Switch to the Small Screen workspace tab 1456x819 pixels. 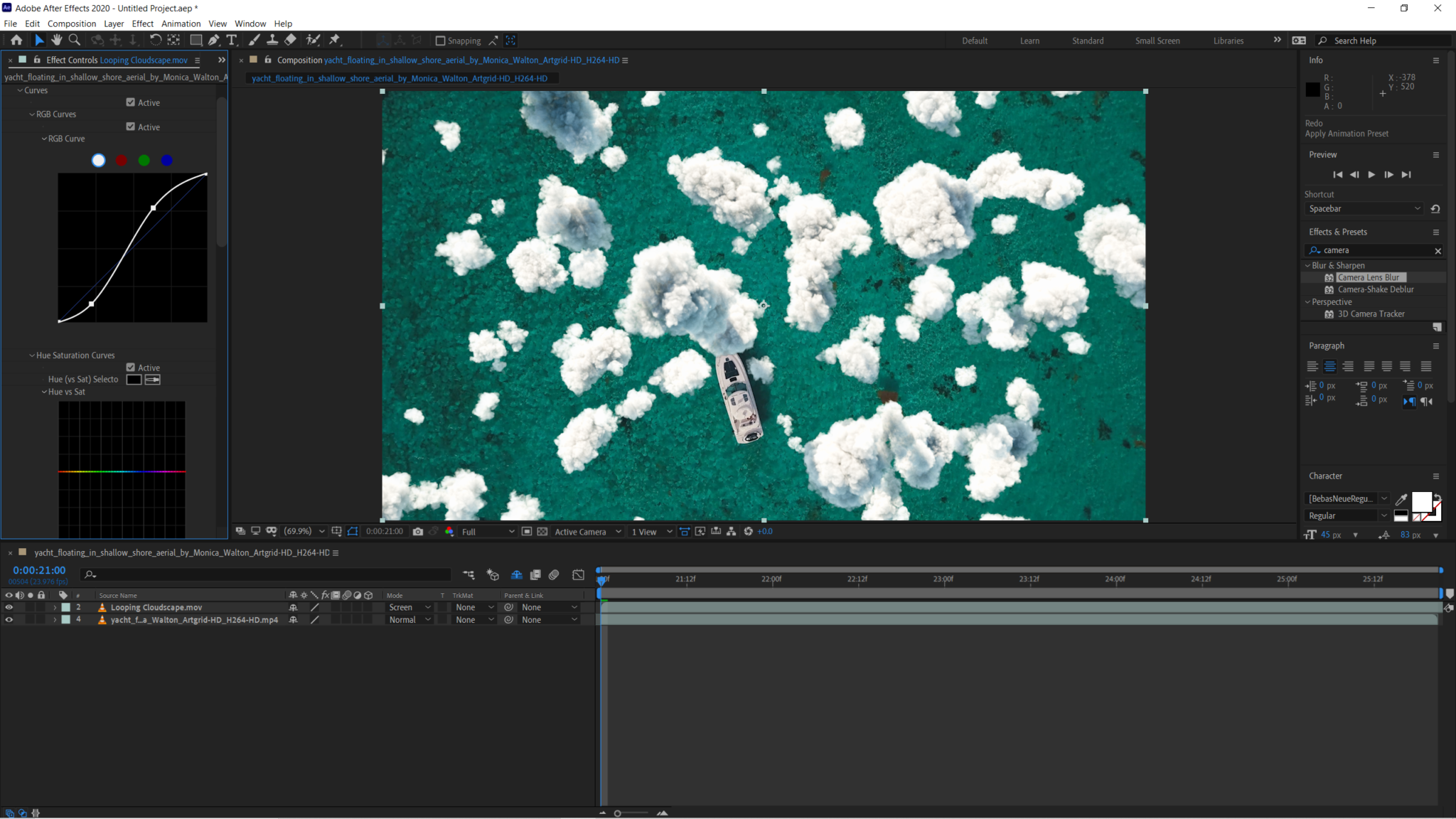pyautogui.click(x=1157, y=41)
